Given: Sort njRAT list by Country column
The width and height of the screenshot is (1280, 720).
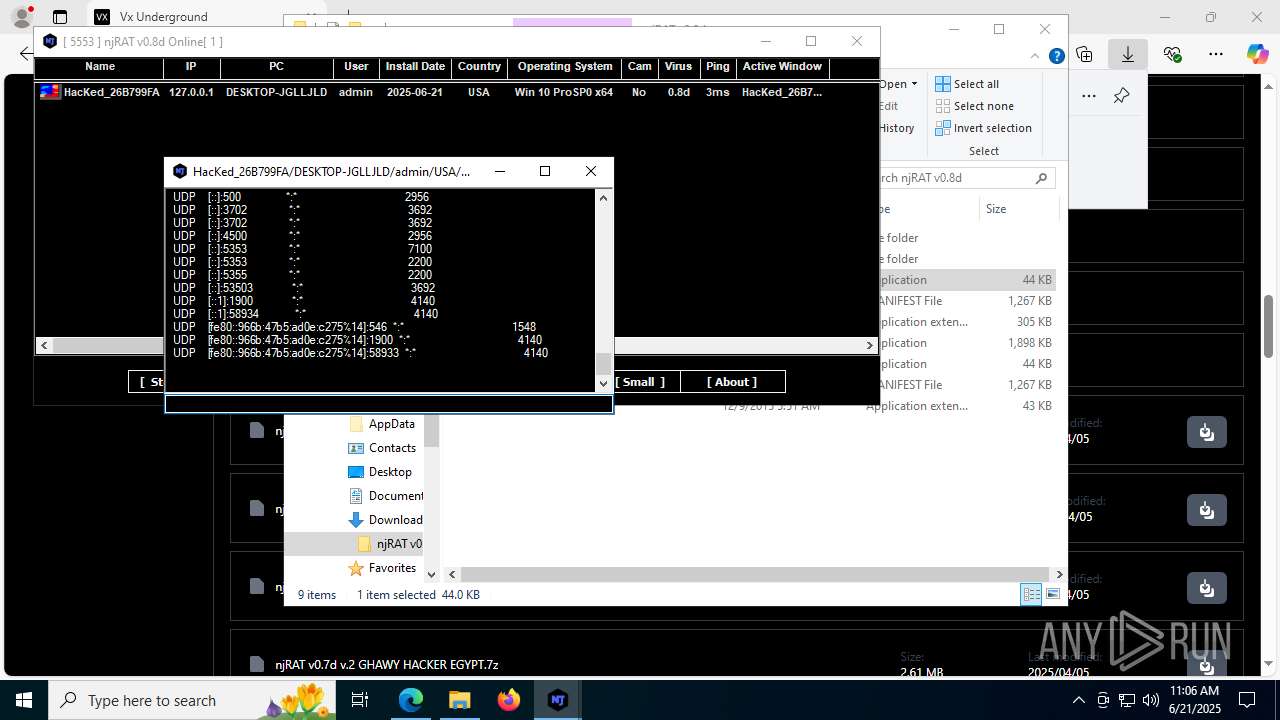Looking at the screenshot, I should (479, 67).
